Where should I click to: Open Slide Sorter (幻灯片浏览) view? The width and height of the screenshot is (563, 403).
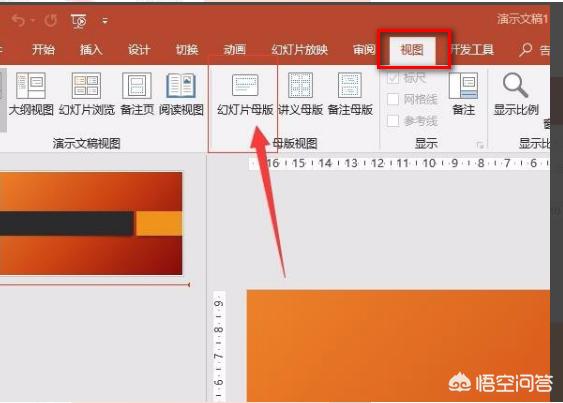click(86, 94)
